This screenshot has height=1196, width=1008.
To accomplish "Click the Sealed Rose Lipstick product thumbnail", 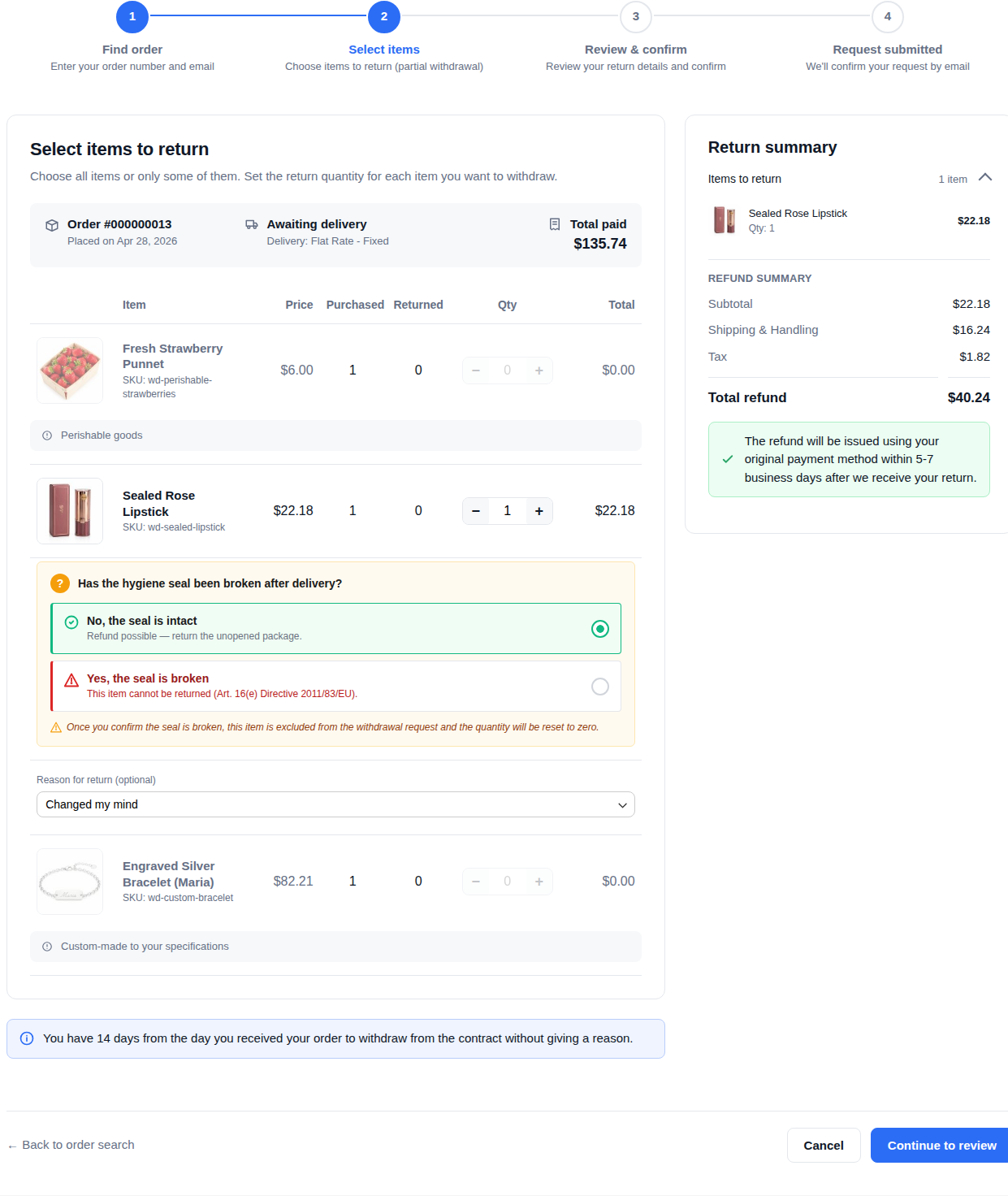I will point(70,511).
